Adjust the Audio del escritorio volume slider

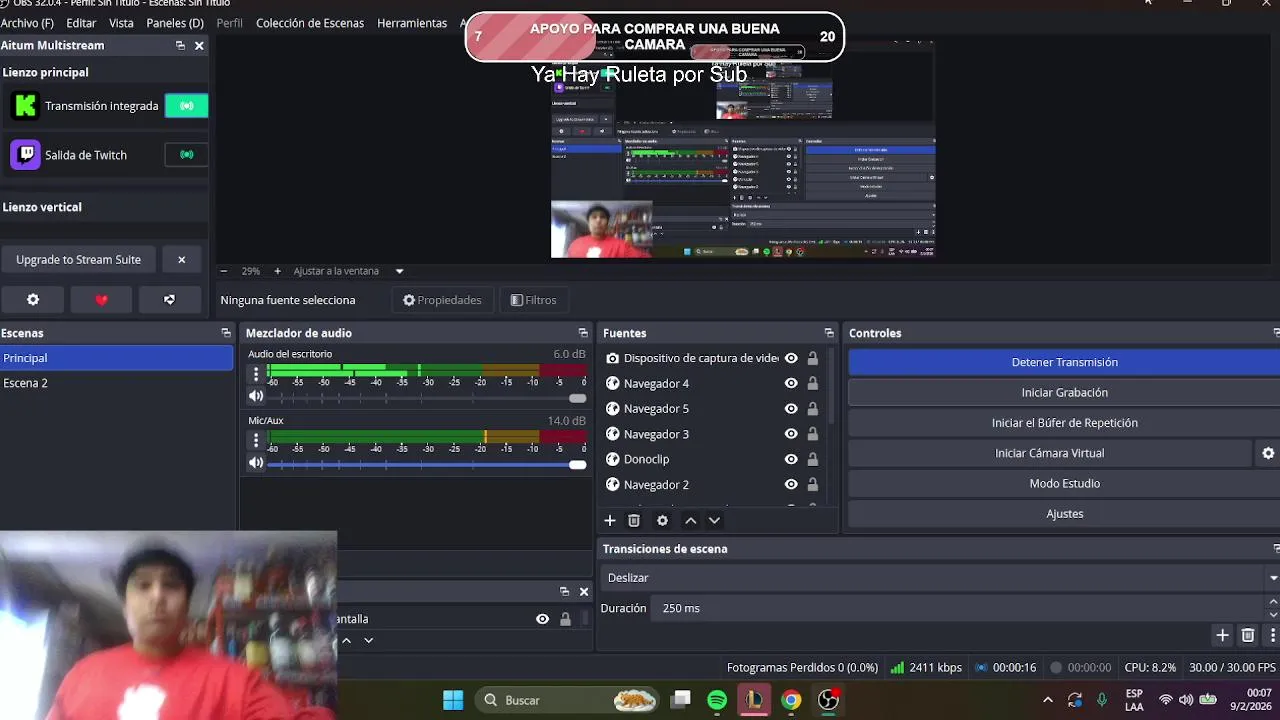tap(427, 398)
